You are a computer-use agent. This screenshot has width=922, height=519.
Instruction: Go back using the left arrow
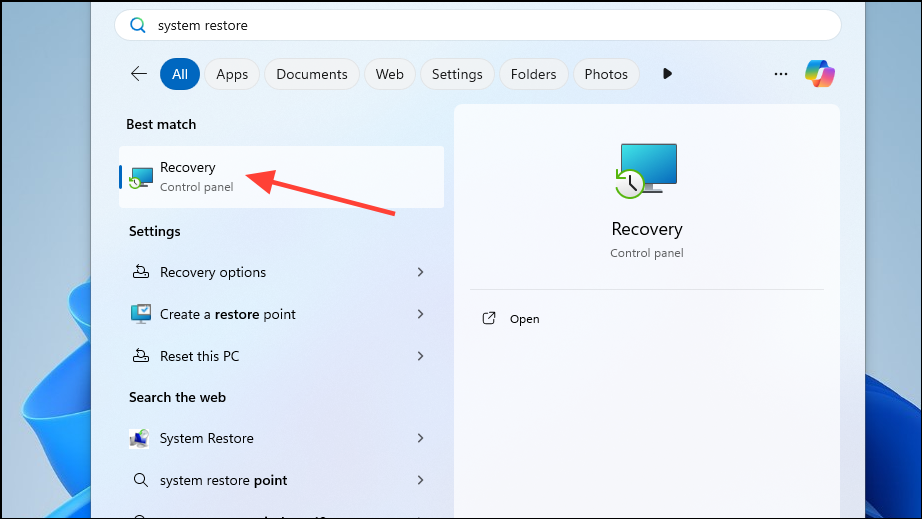tap(139, 74)
